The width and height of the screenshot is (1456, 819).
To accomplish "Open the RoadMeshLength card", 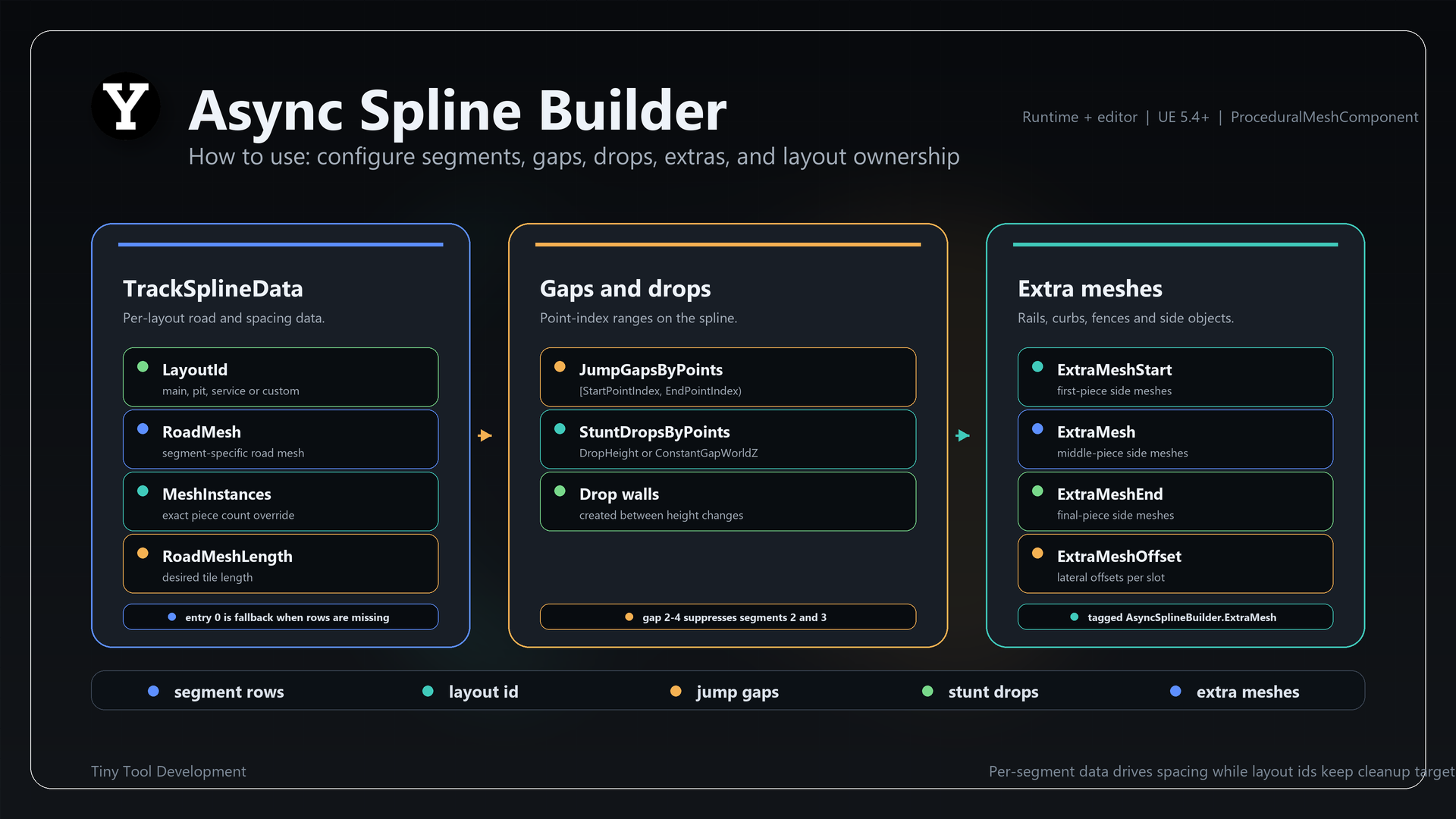I will tap(281, 563).
